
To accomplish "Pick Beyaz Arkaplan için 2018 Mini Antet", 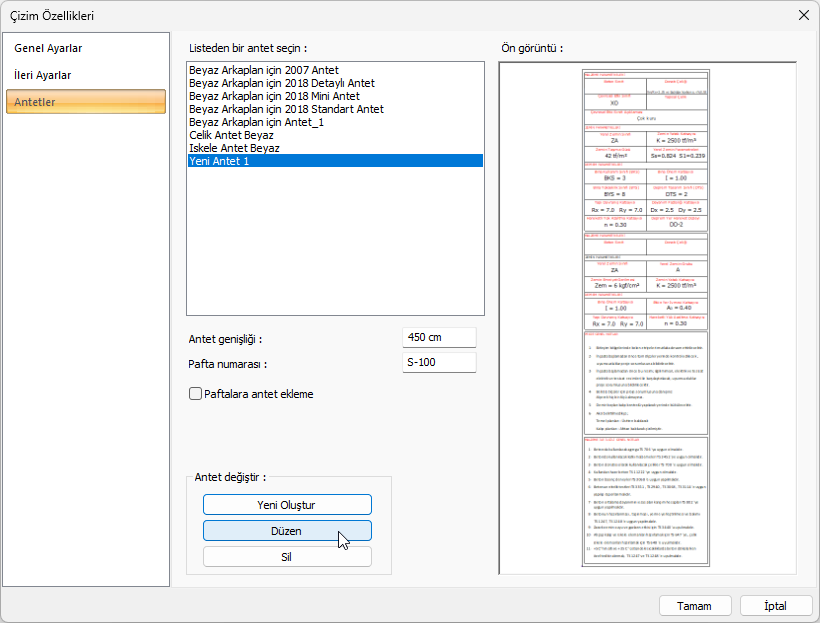I will [274, 96].
